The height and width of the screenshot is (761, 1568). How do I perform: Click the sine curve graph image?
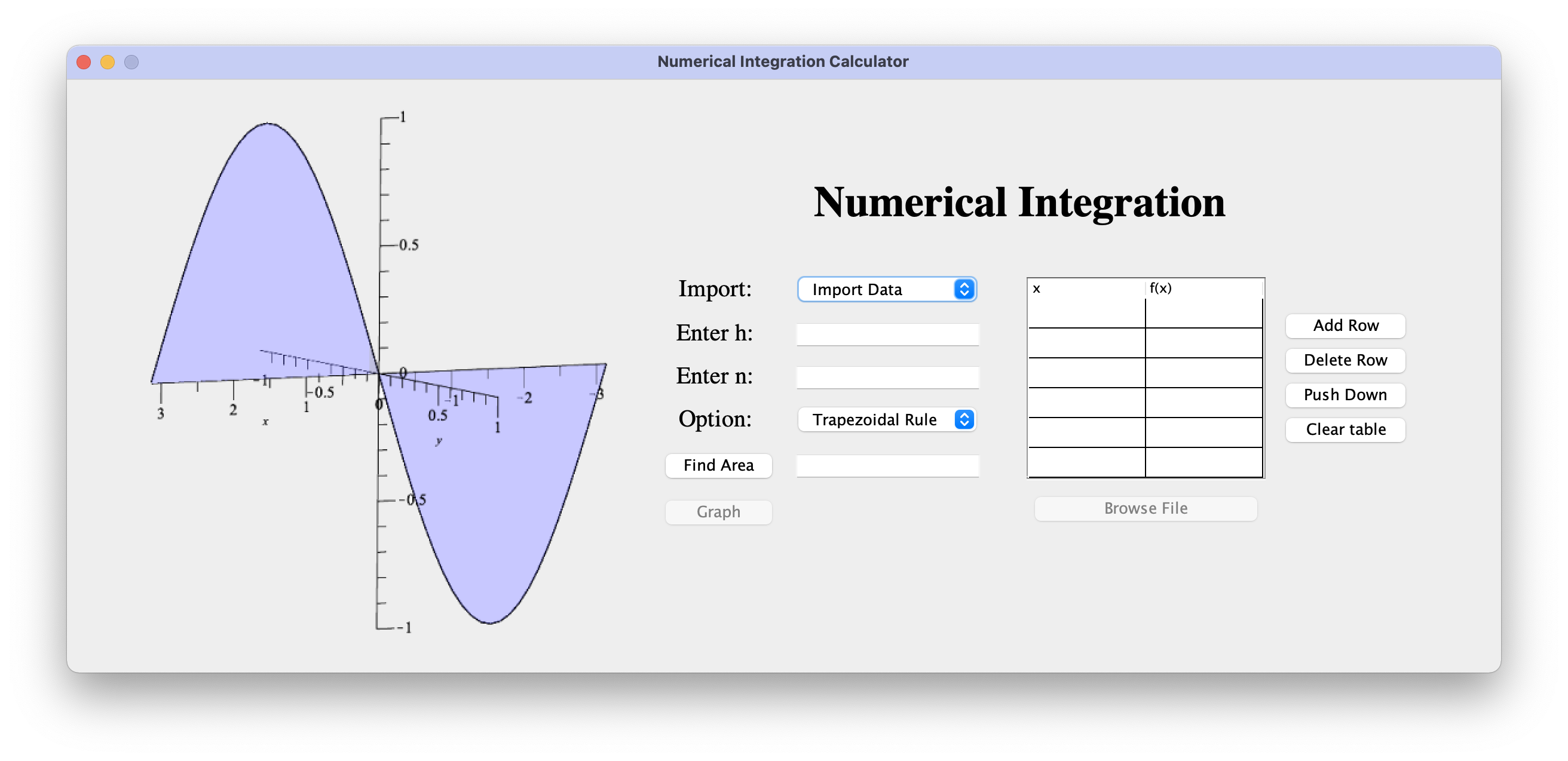point(378,371)
